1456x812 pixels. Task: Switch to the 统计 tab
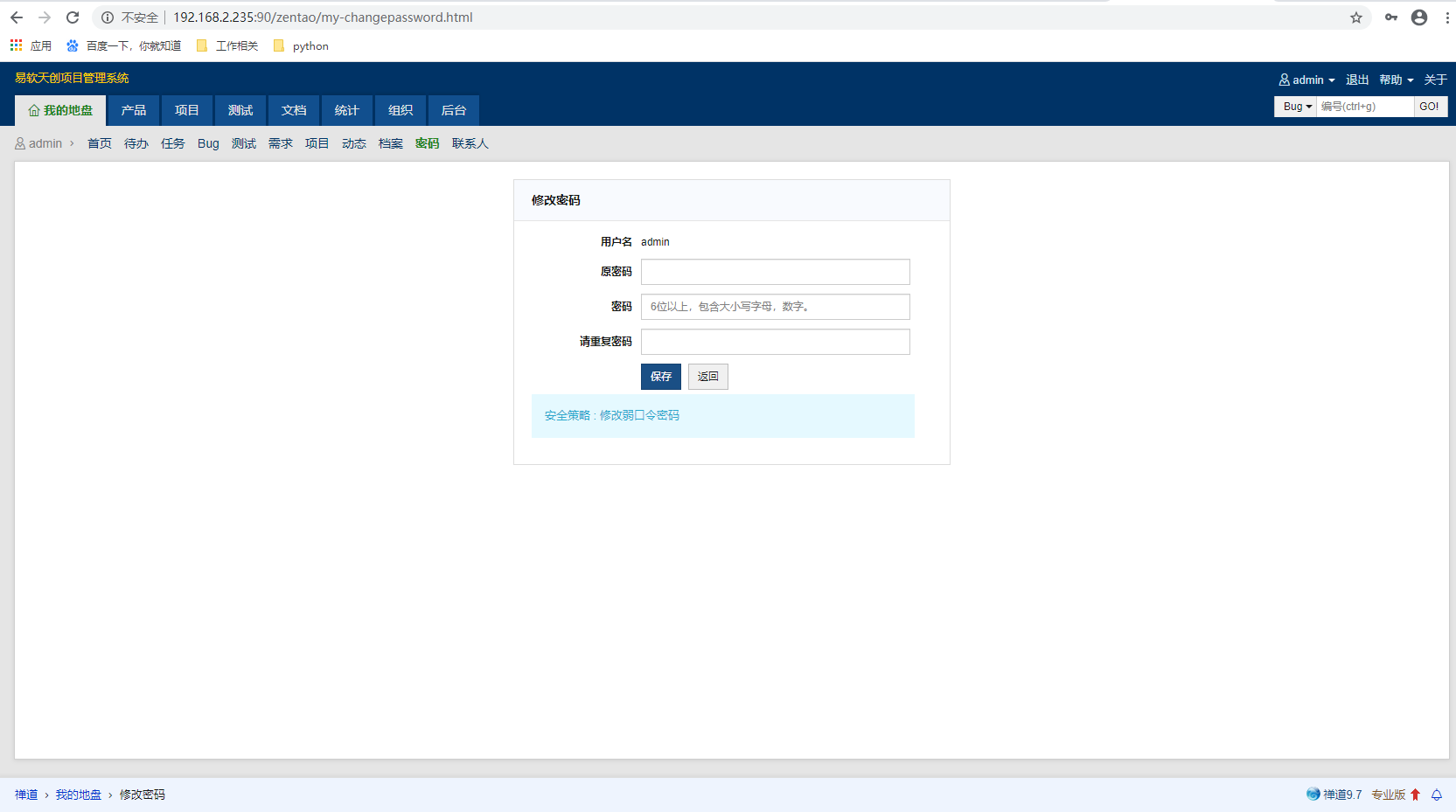coord(347,110)
